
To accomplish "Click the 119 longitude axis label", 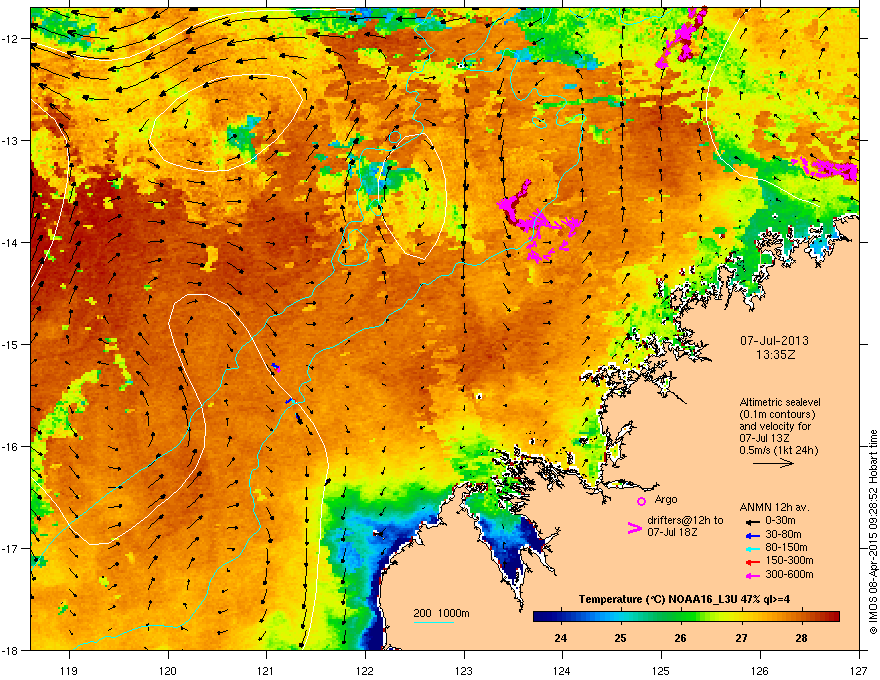I will pyautogui.click(x=69, y=670).
